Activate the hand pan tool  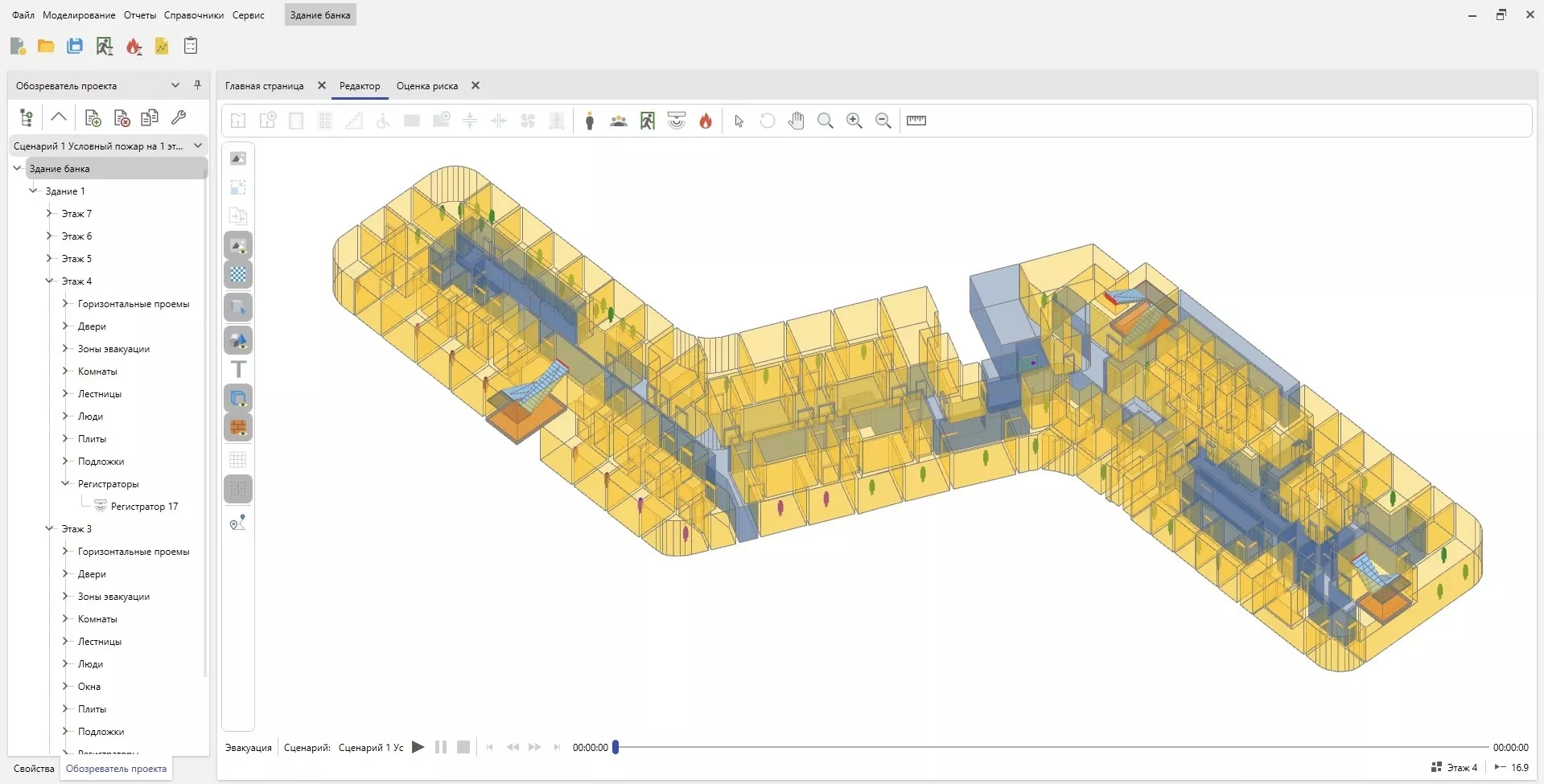click(796, 121)
